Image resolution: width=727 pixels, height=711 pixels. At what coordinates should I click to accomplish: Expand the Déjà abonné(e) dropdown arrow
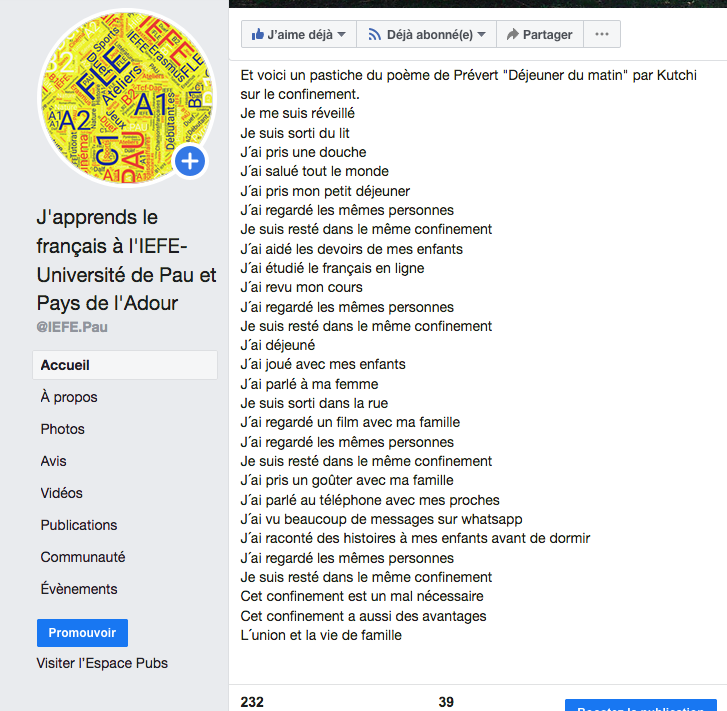(x=481, y=34)
